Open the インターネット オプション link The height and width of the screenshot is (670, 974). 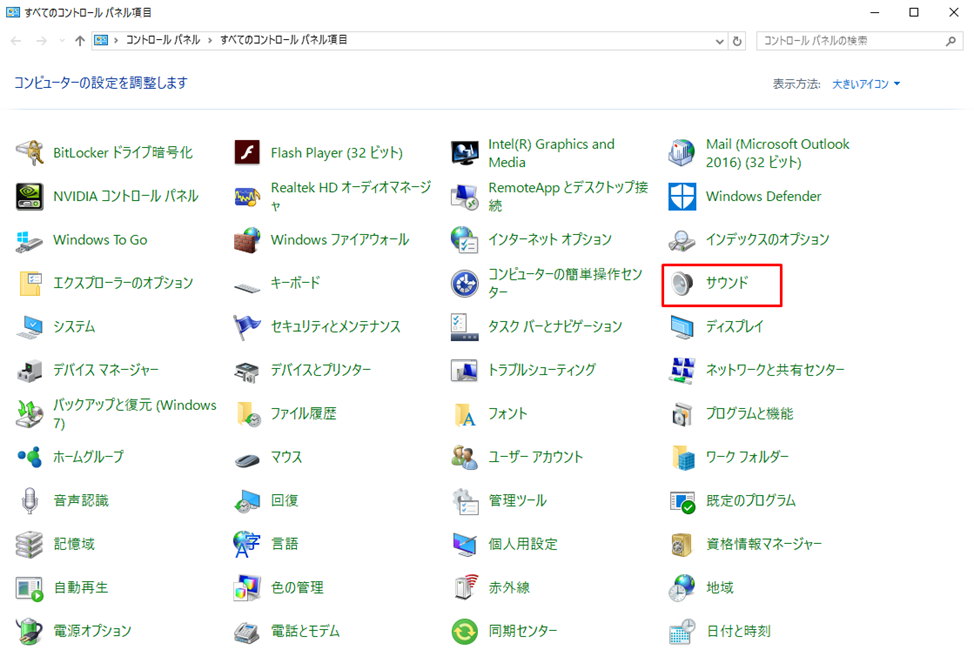tap(549, 240)
